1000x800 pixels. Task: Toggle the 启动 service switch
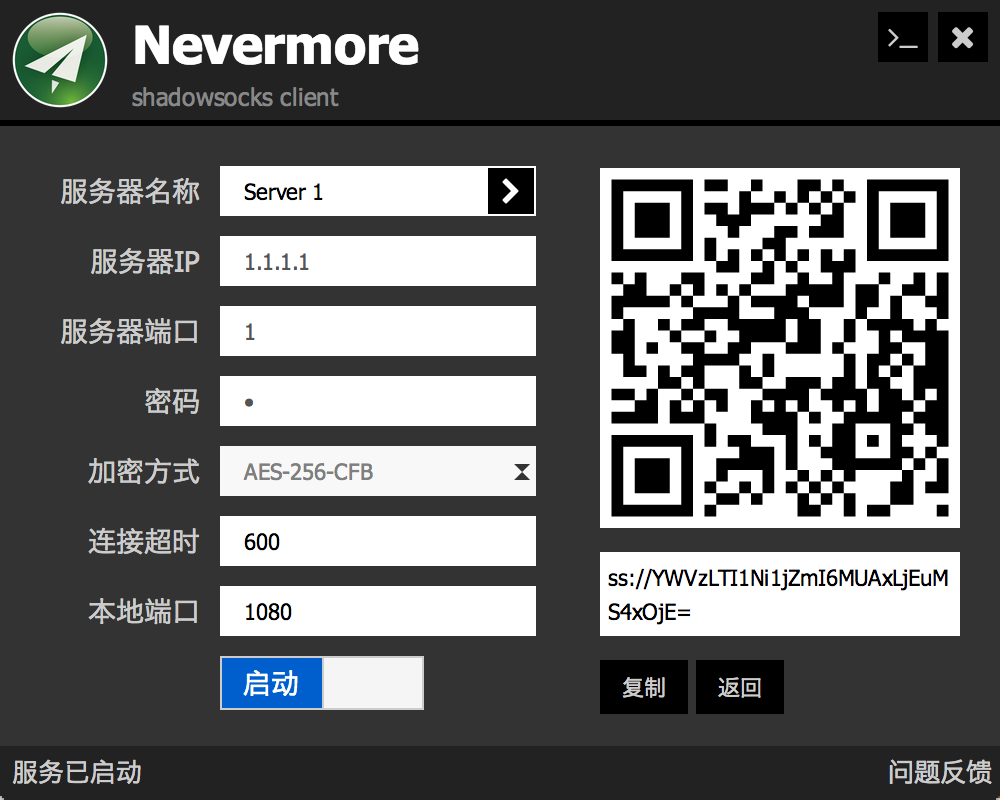pyautogui.click(x=322, y=683)
